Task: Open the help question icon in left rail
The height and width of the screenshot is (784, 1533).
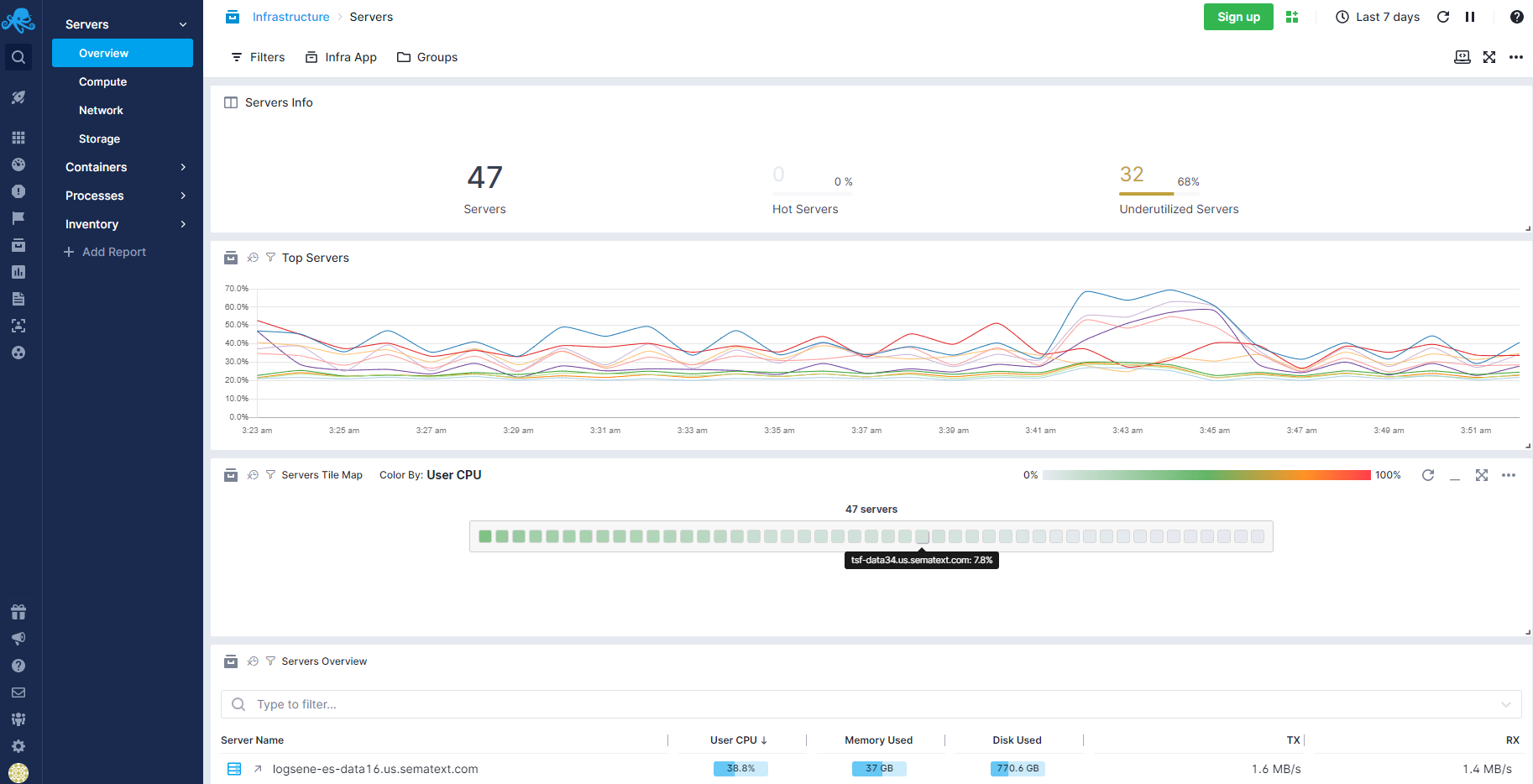Action: click(x=18, y=666)
